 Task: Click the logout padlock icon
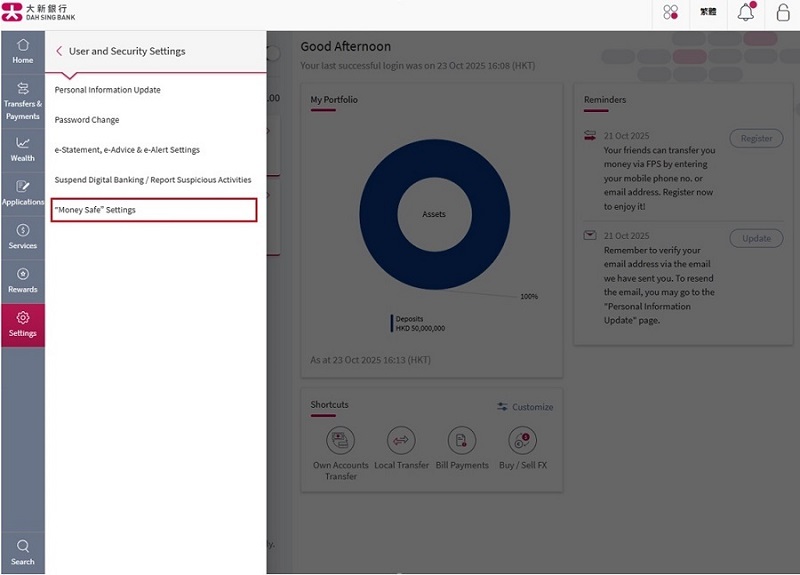point(783,13)
